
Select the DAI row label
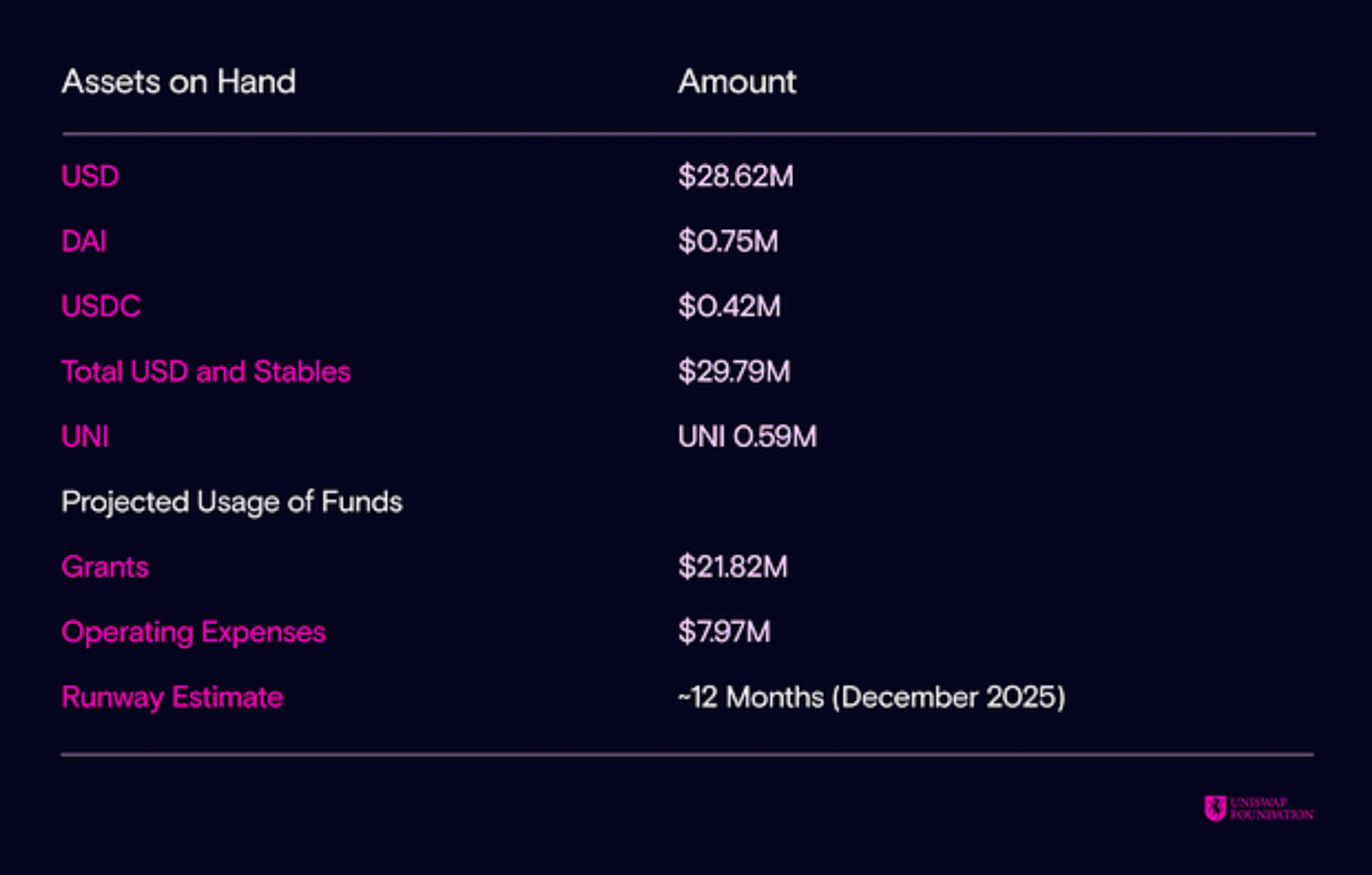tap(84, 241)
